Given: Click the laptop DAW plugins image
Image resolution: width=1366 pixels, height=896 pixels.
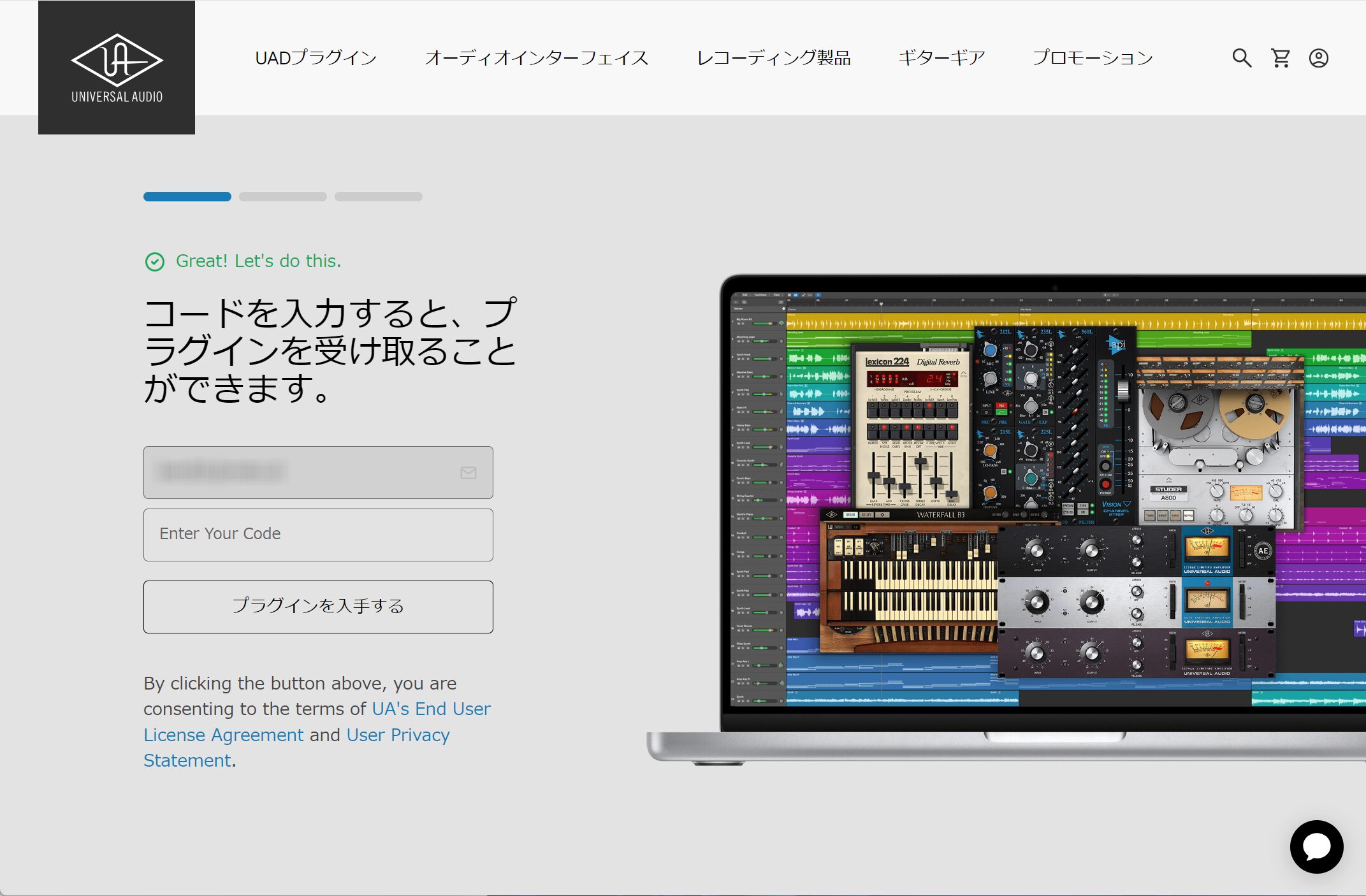Looking at the screenshot, I should point(1006,519).
